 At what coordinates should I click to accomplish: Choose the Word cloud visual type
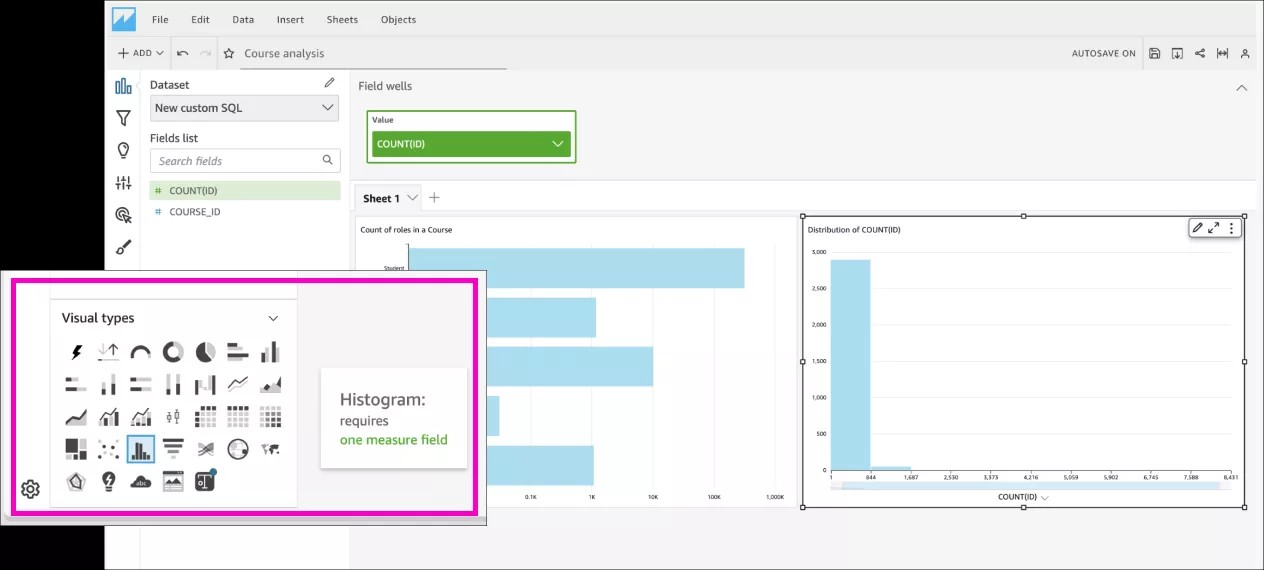point(141,482)
